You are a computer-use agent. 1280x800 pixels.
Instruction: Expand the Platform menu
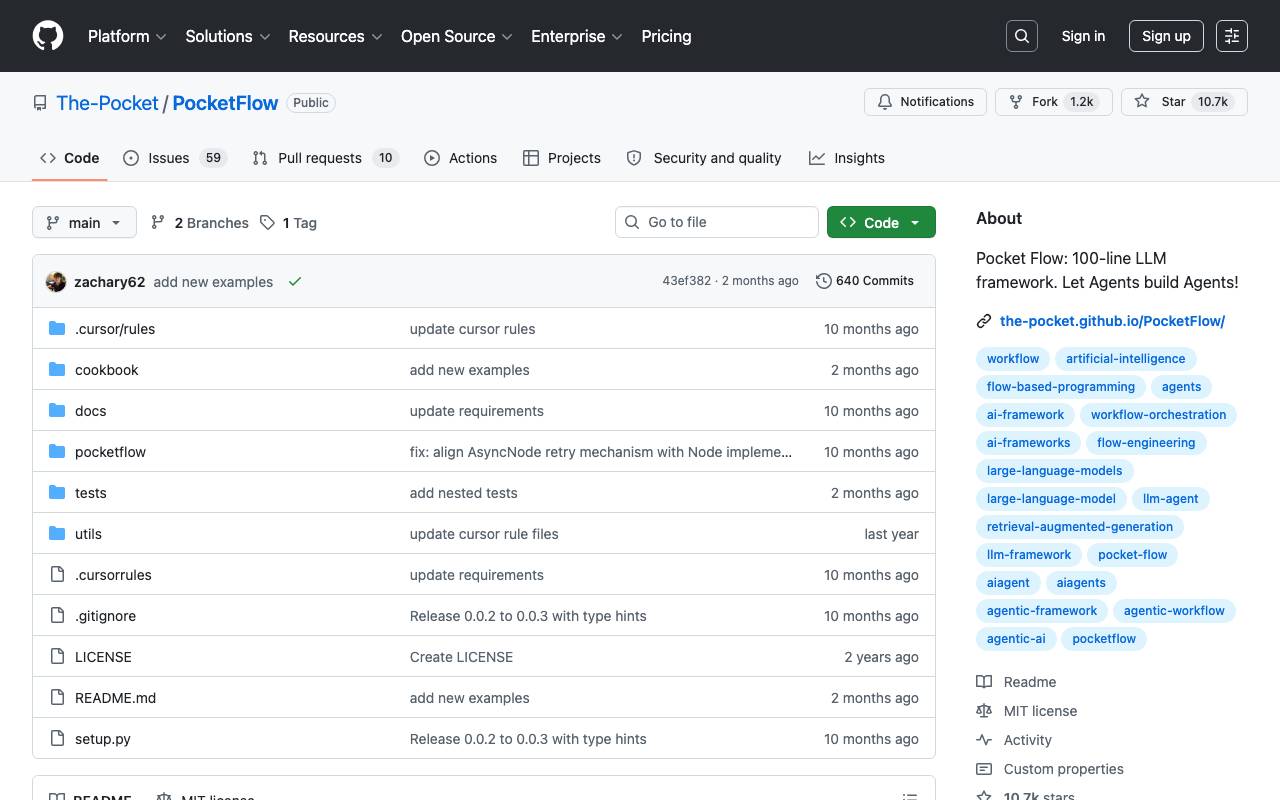click(128, 36)
